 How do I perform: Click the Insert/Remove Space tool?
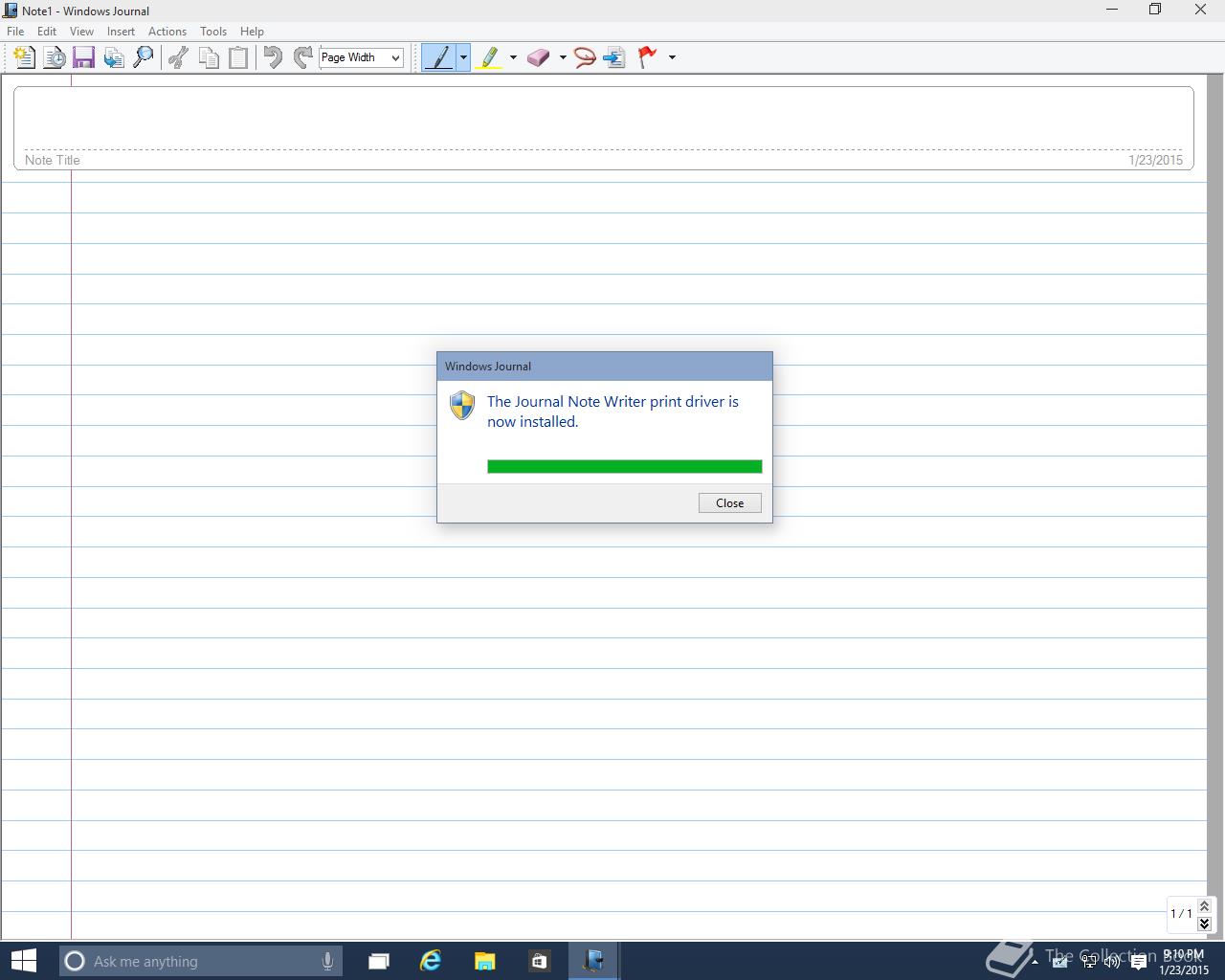point(614,57)
